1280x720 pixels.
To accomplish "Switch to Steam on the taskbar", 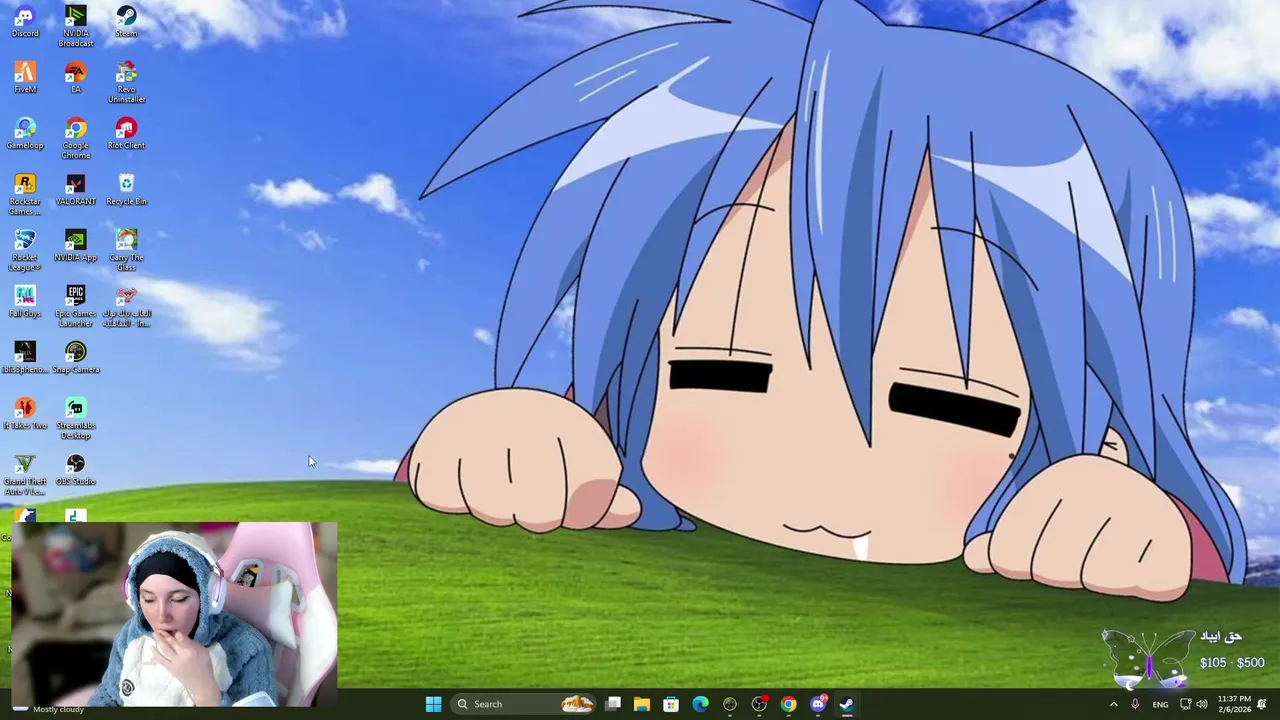I will pyautogui.click(x=847, y=704).
